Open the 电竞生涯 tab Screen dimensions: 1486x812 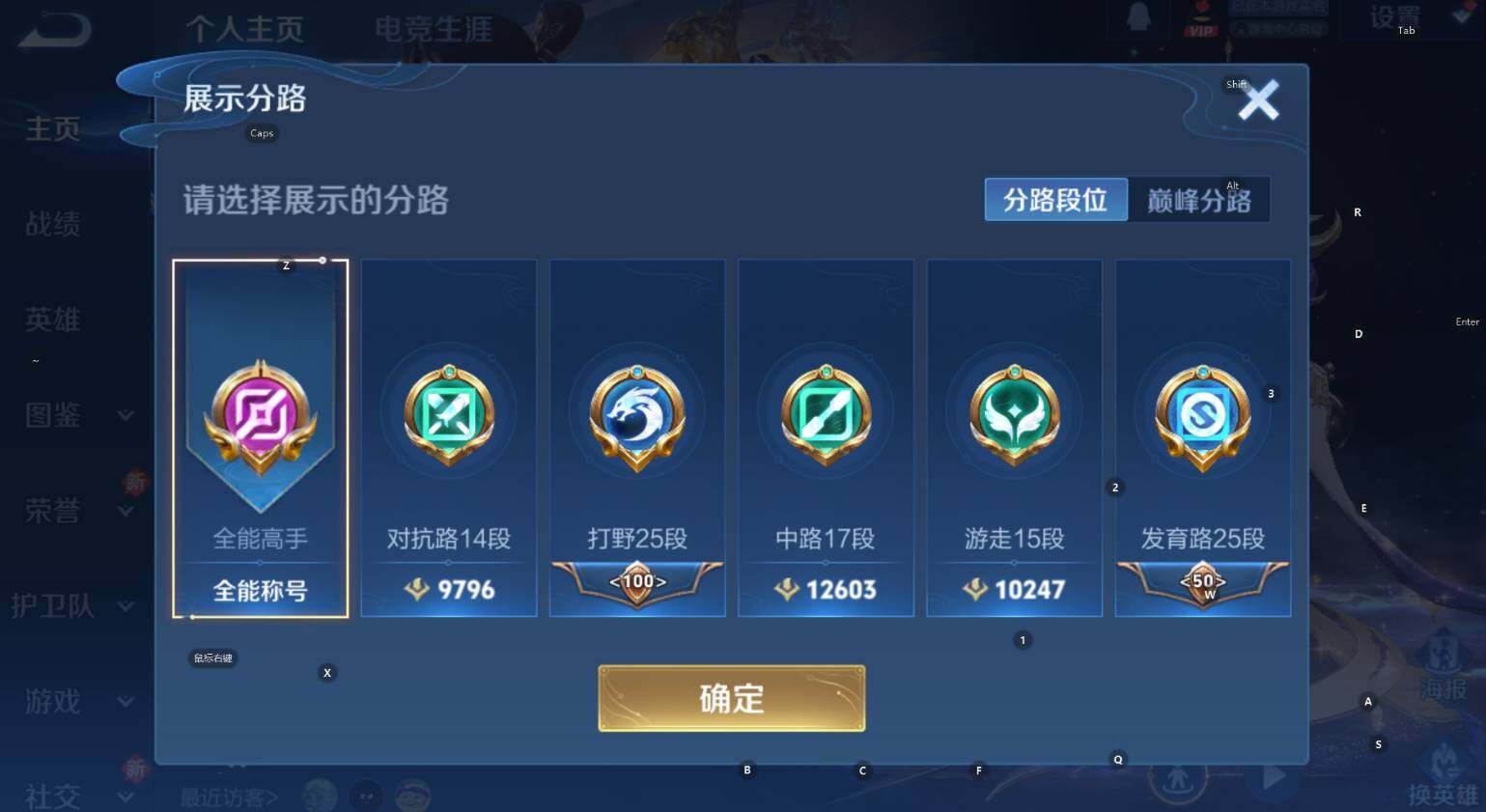coord(434,29)
